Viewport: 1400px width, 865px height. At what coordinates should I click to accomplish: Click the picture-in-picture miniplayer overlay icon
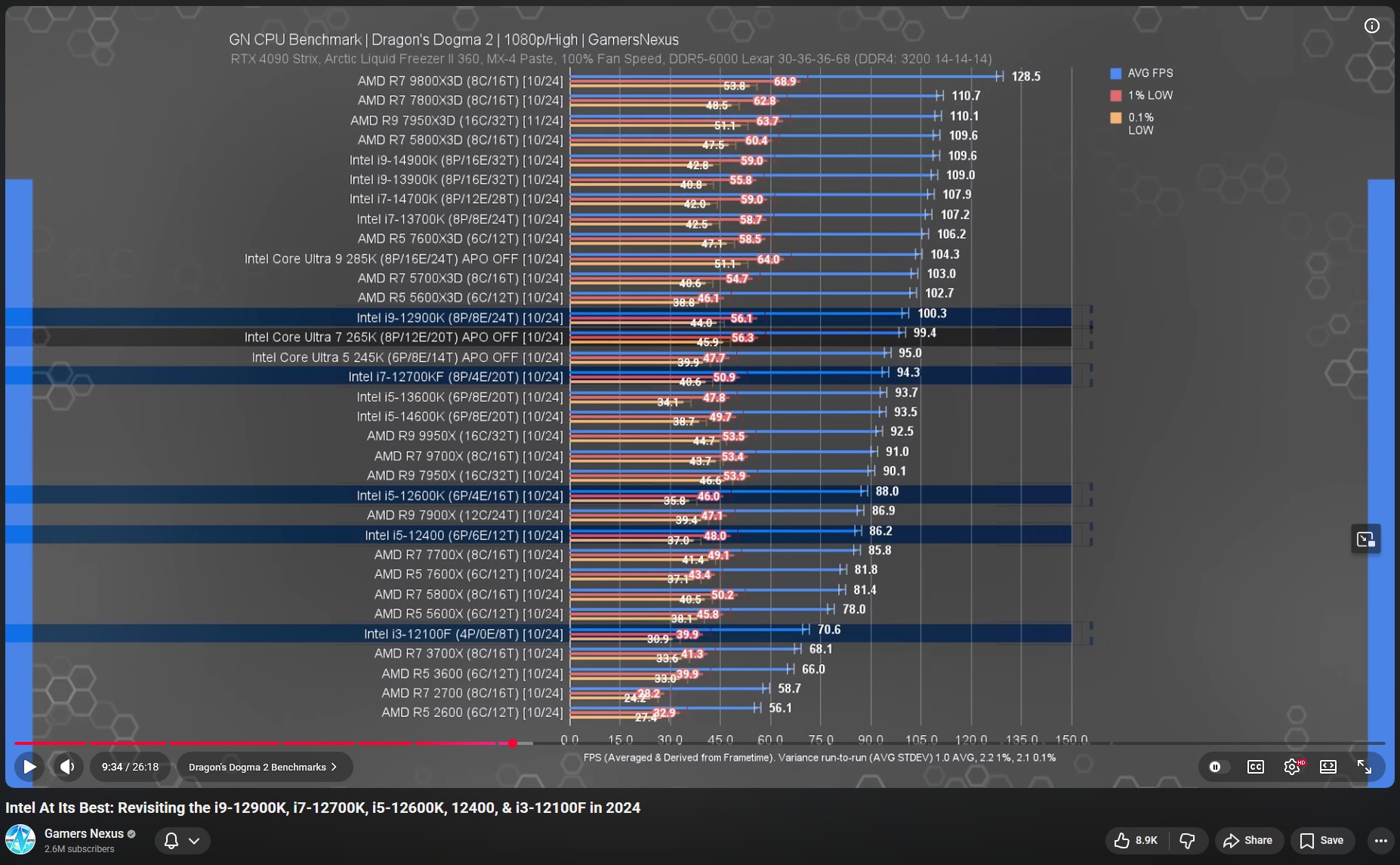[1366, 539]
